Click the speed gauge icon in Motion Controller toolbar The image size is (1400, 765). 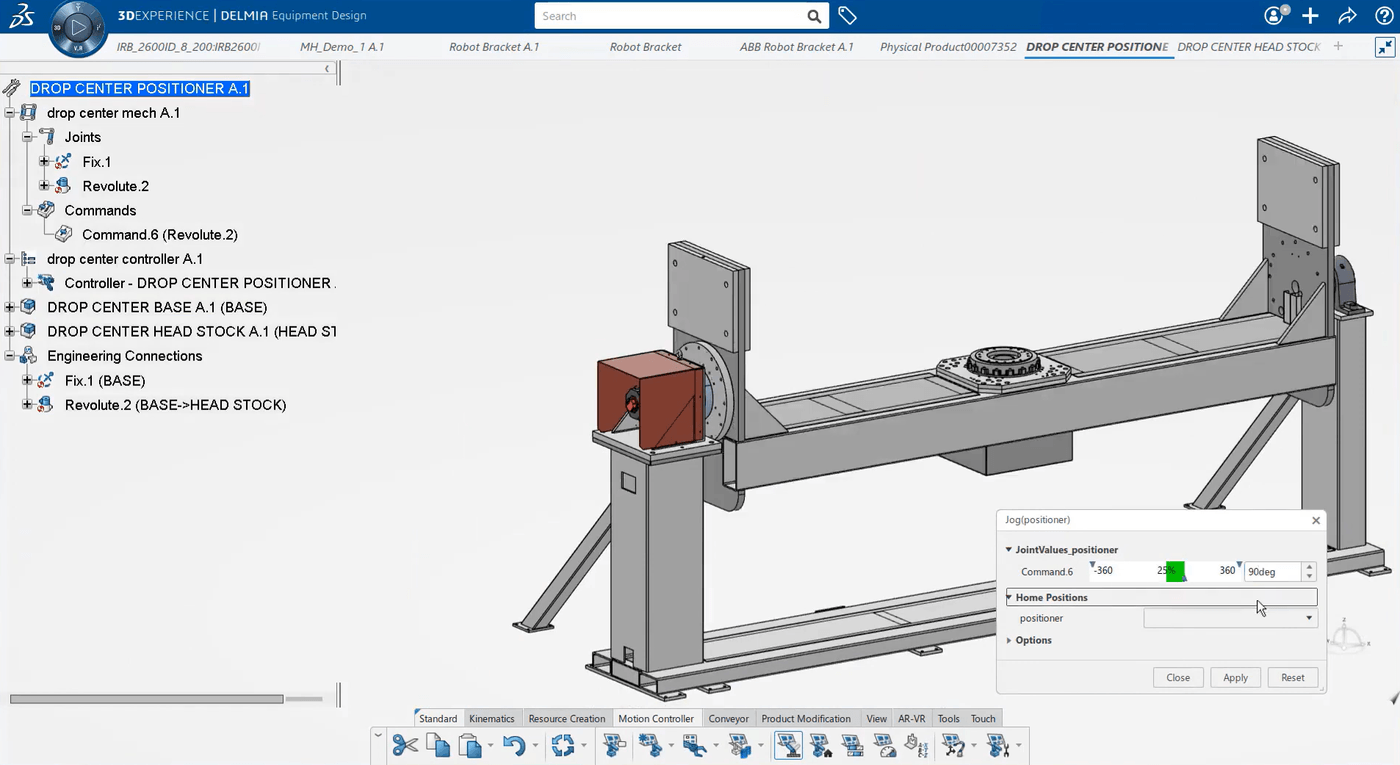[885, 745]
